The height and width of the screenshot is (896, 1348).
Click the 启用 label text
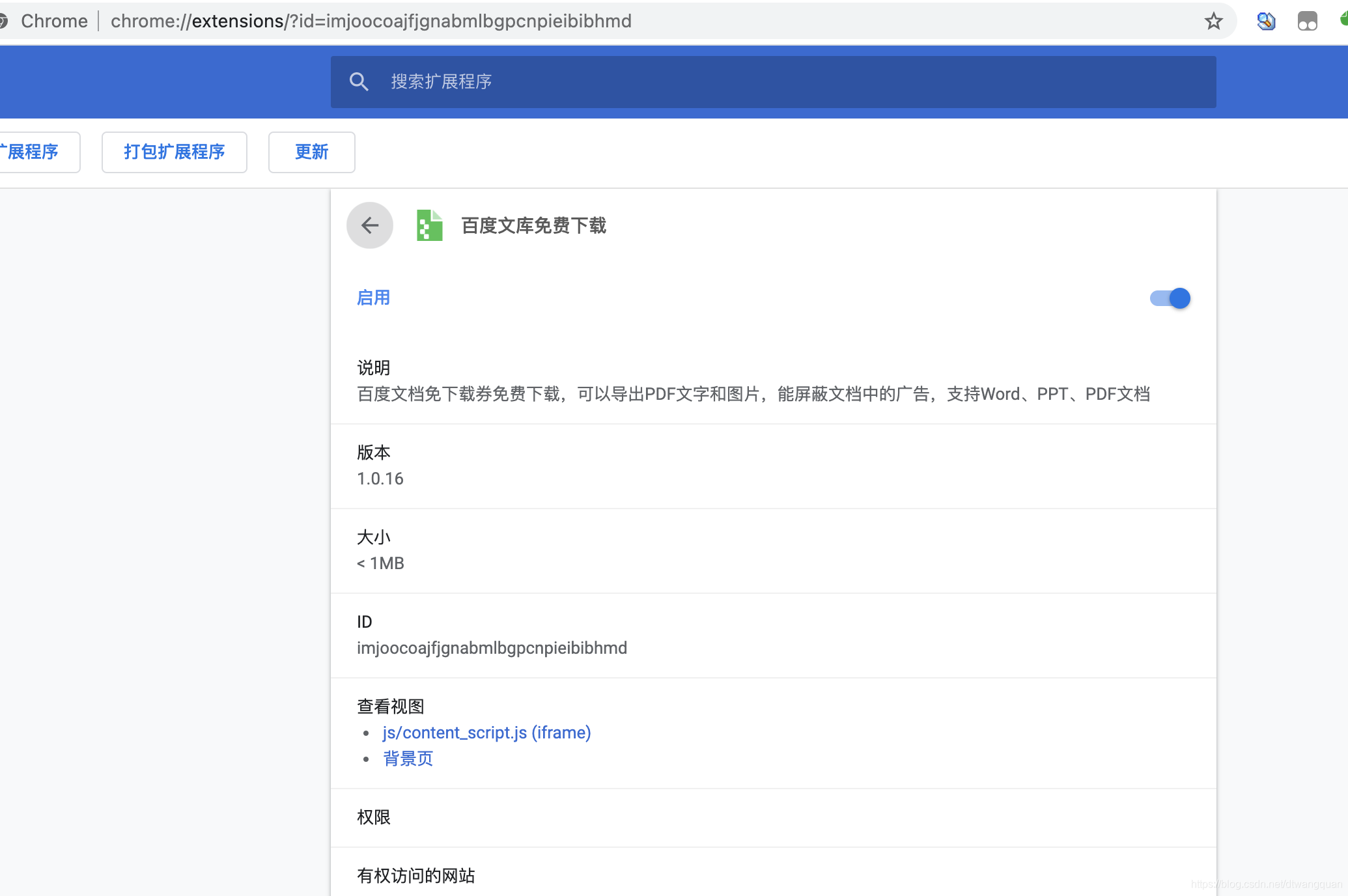point(374,298)
